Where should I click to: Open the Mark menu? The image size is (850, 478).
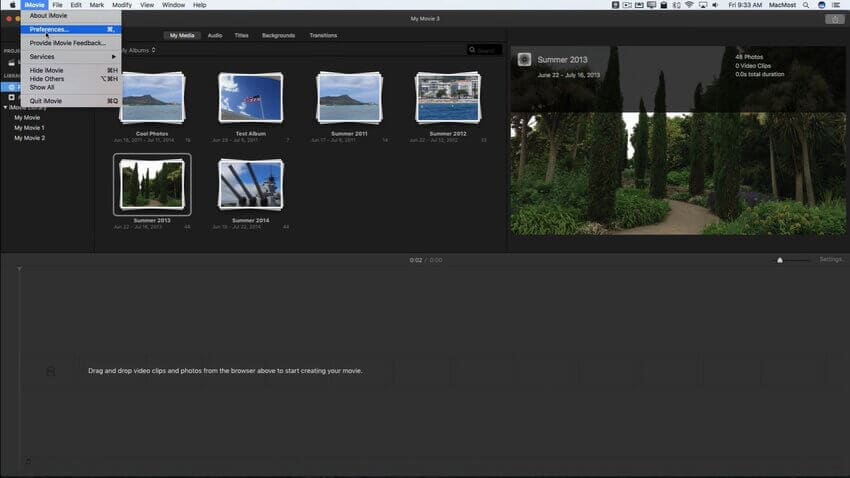pos(96,5)
